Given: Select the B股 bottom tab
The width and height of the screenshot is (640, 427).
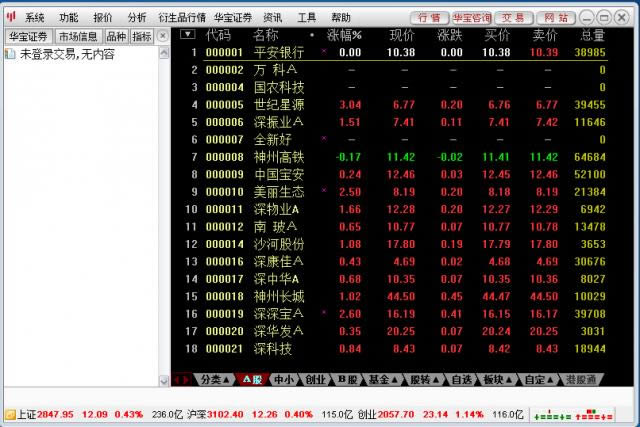Looking at the screenshot, I should 347,380.
